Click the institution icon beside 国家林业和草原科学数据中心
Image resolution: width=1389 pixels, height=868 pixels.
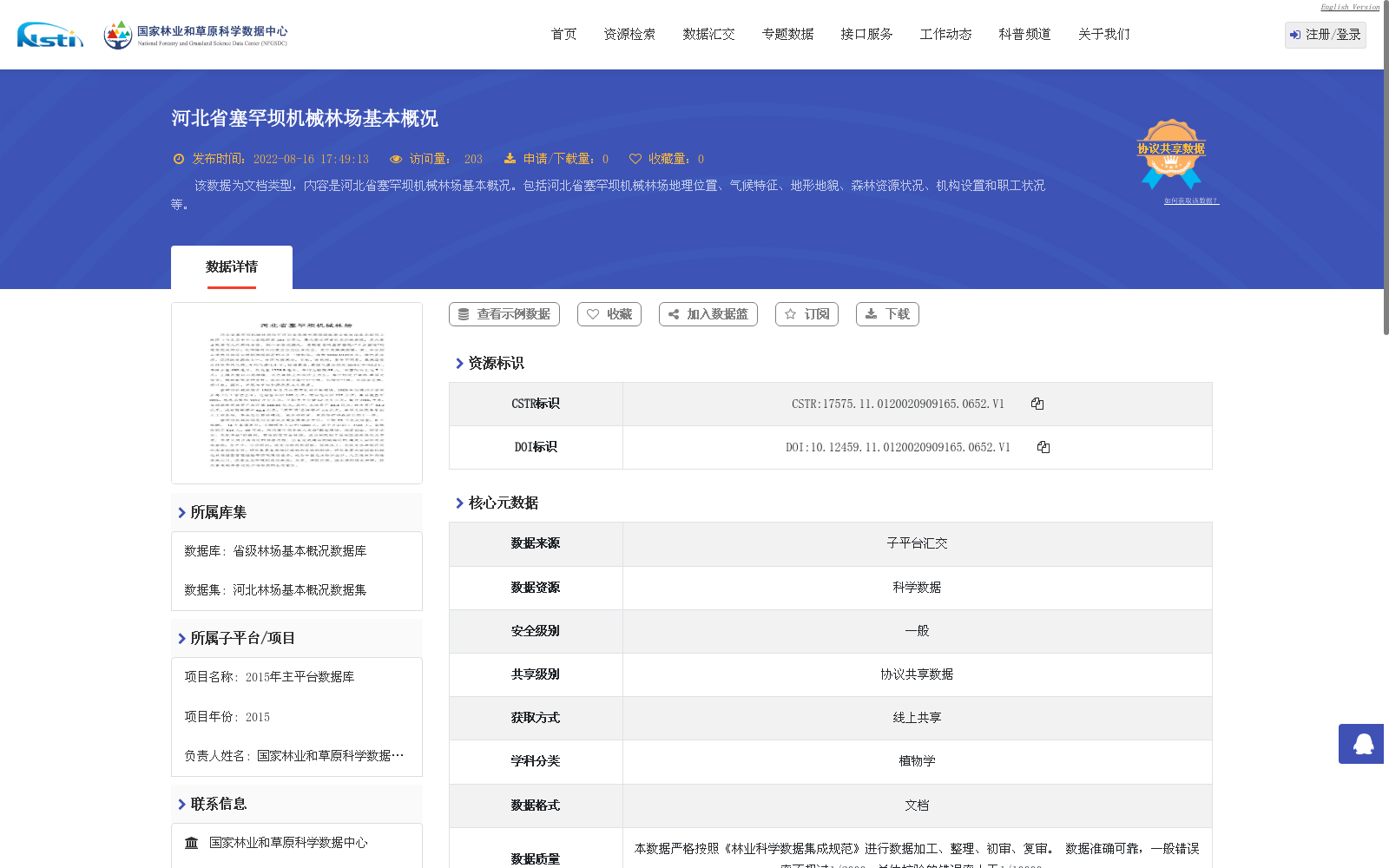pos(191,842)
